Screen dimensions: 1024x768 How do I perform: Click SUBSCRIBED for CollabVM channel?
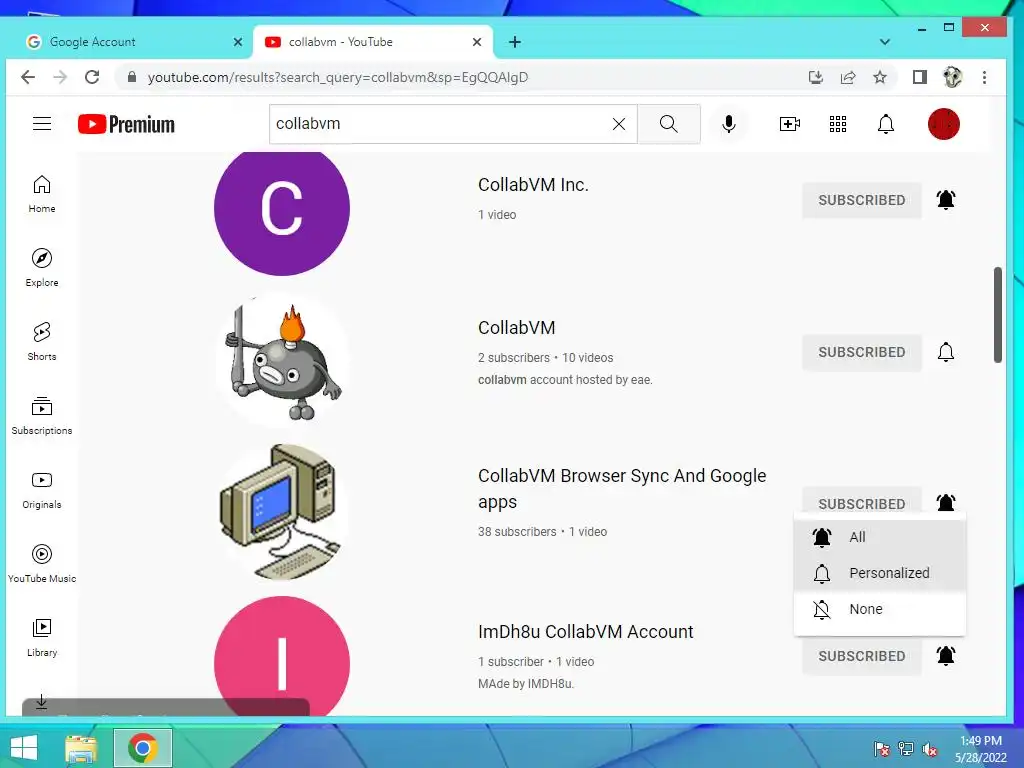click(x=861, y=352)
